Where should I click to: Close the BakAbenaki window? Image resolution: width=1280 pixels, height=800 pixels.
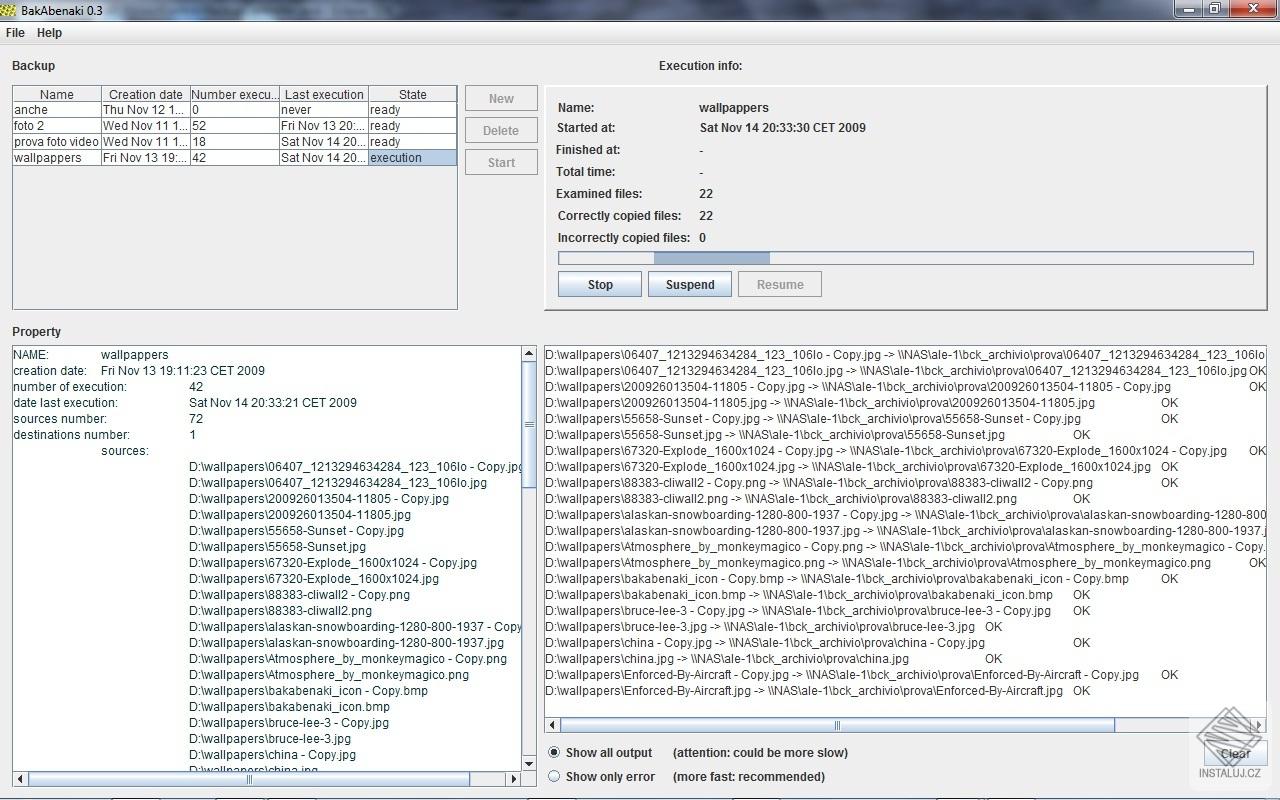pos(1252,9)
